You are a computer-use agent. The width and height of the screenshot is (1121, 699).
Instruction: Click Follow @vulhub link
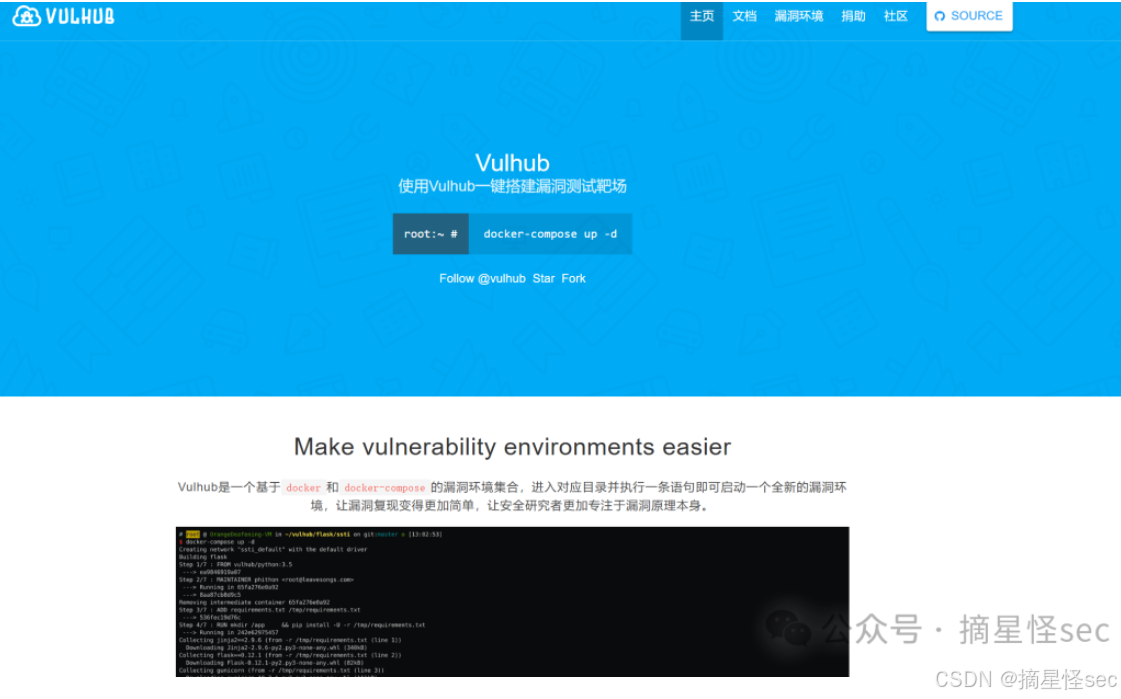[x=482, y=279]
